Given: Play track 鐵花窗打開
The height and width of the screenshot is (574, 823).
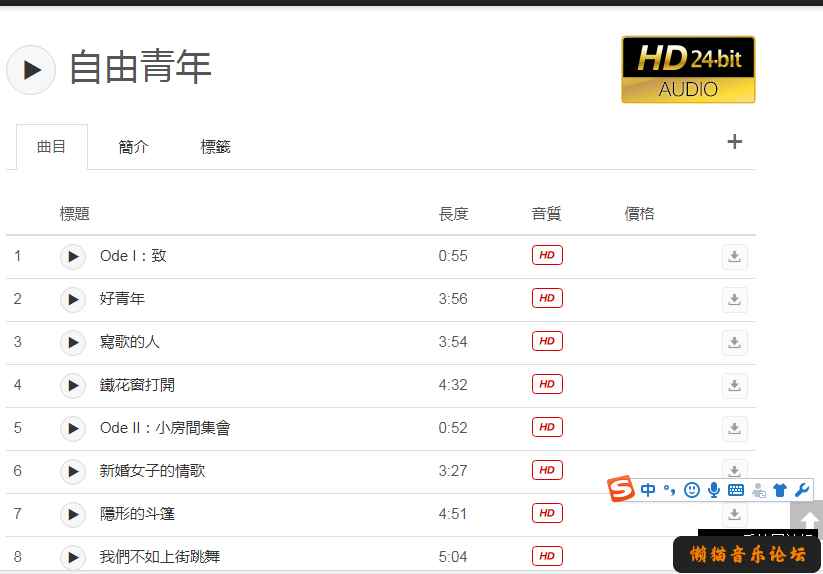Looking at the screenshot, I should [x=73, y=385].
